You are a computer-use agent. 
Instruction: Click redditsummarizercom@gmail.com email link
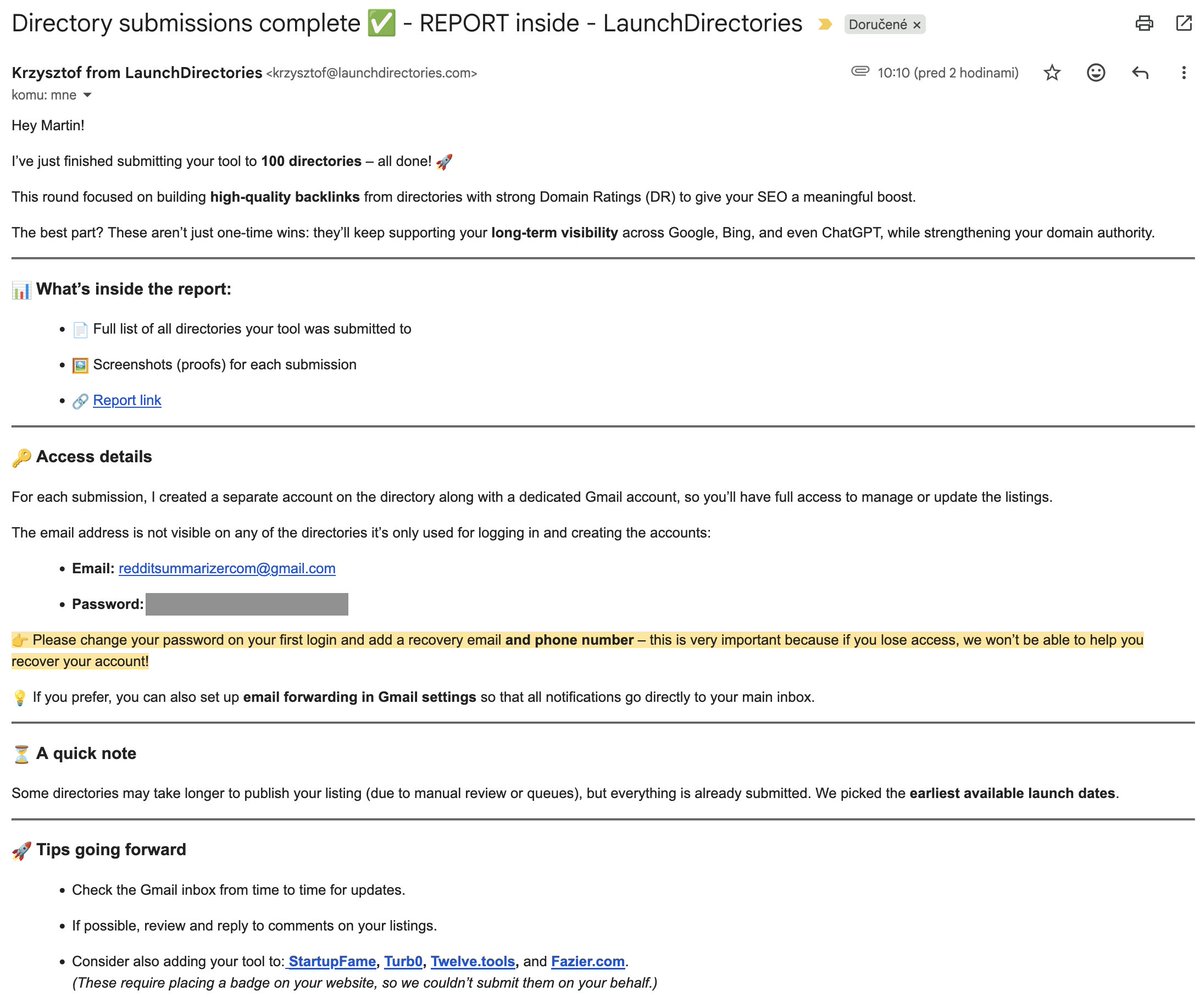coord(227,568)
